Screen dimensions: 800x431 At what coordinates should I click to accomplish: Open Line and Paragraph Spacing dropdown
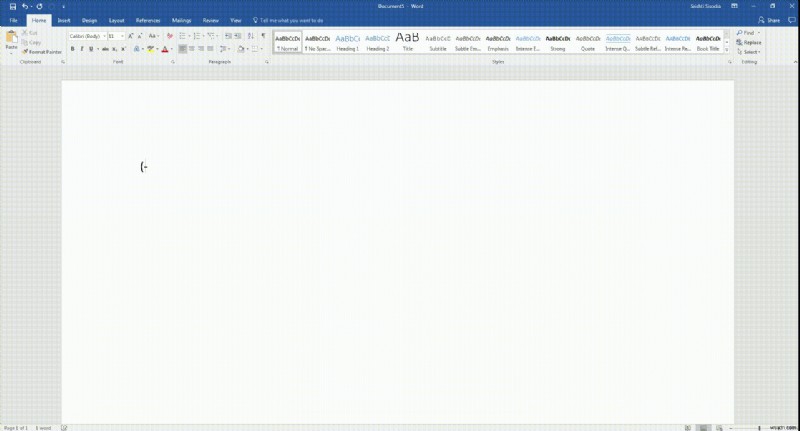(x=224, y=49)
